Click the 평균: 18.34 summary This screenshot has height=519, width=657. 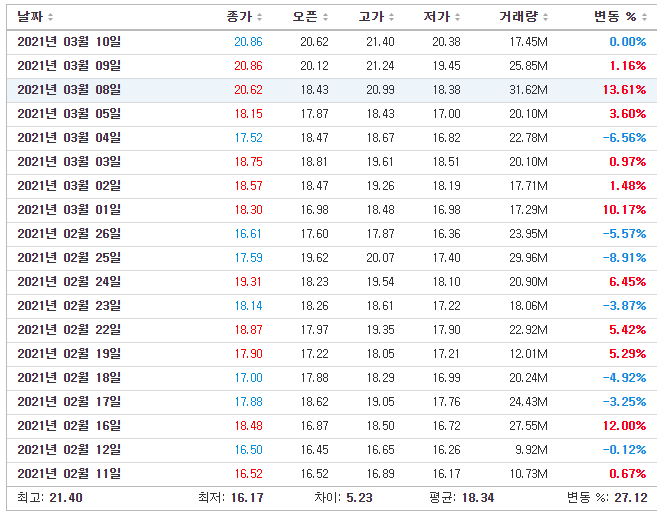(462, 498)
